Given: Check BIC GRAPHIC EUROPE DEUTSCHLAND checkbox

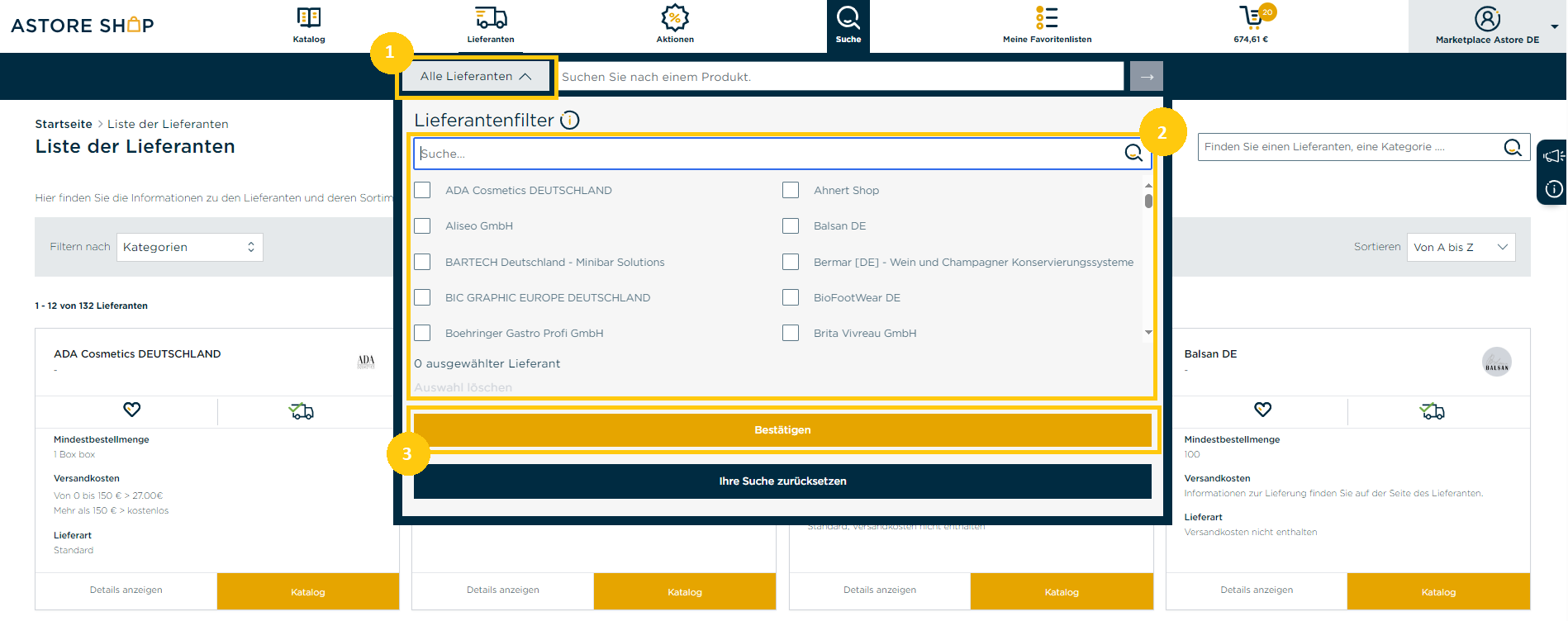Looking at the screenshot, I should (x=422, y=297).
